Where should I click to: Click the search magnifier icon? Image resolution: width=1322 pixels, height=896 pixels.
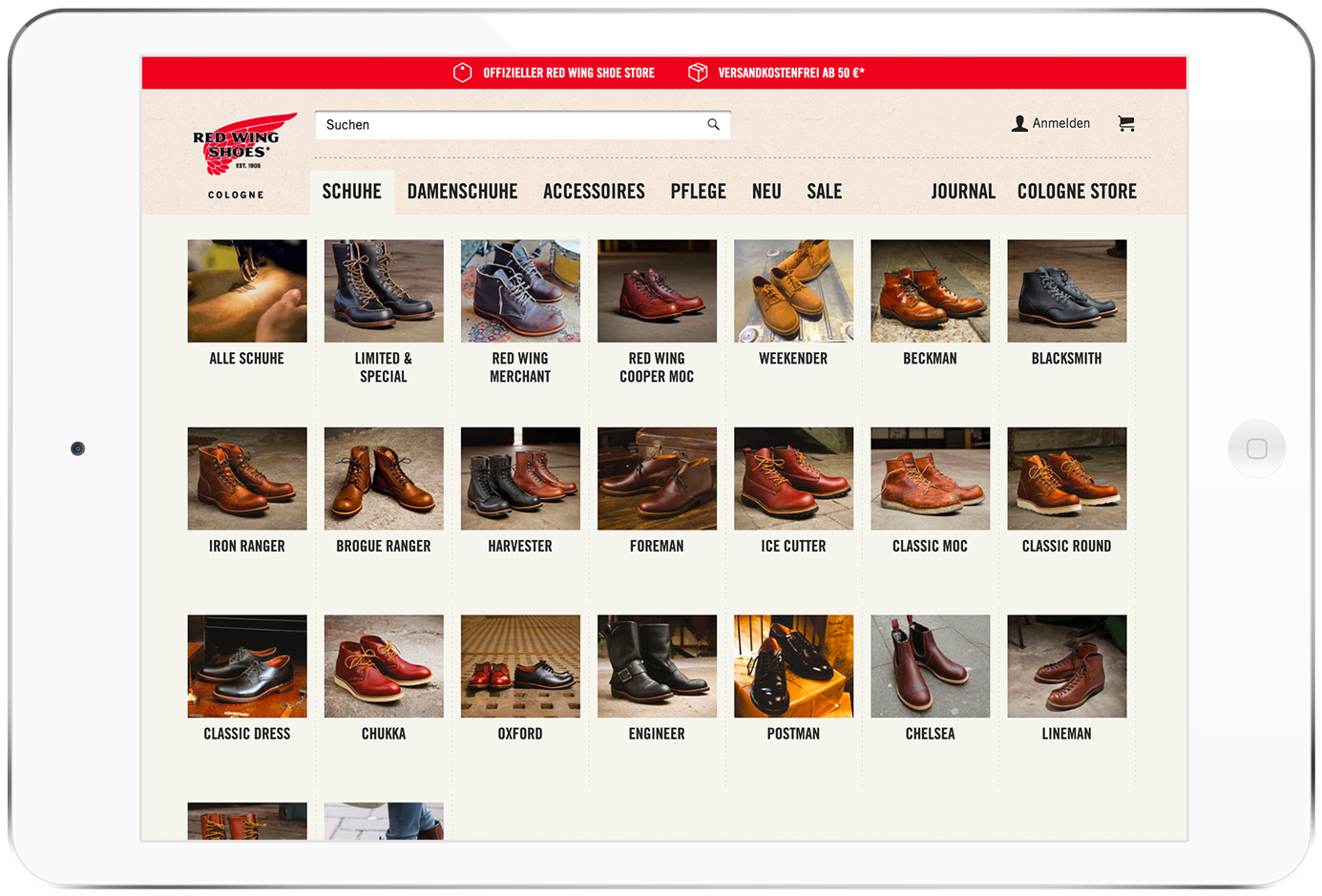pos(713,124)
